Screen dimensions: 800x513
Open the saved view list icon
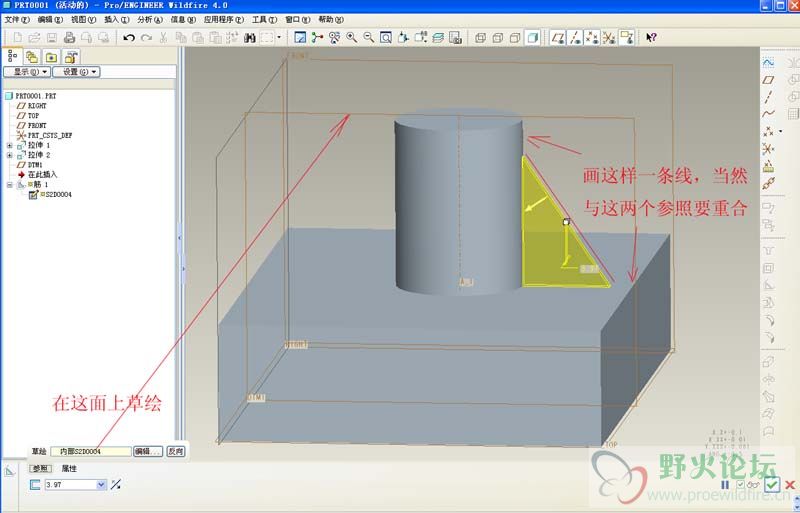tap(420, 37)
